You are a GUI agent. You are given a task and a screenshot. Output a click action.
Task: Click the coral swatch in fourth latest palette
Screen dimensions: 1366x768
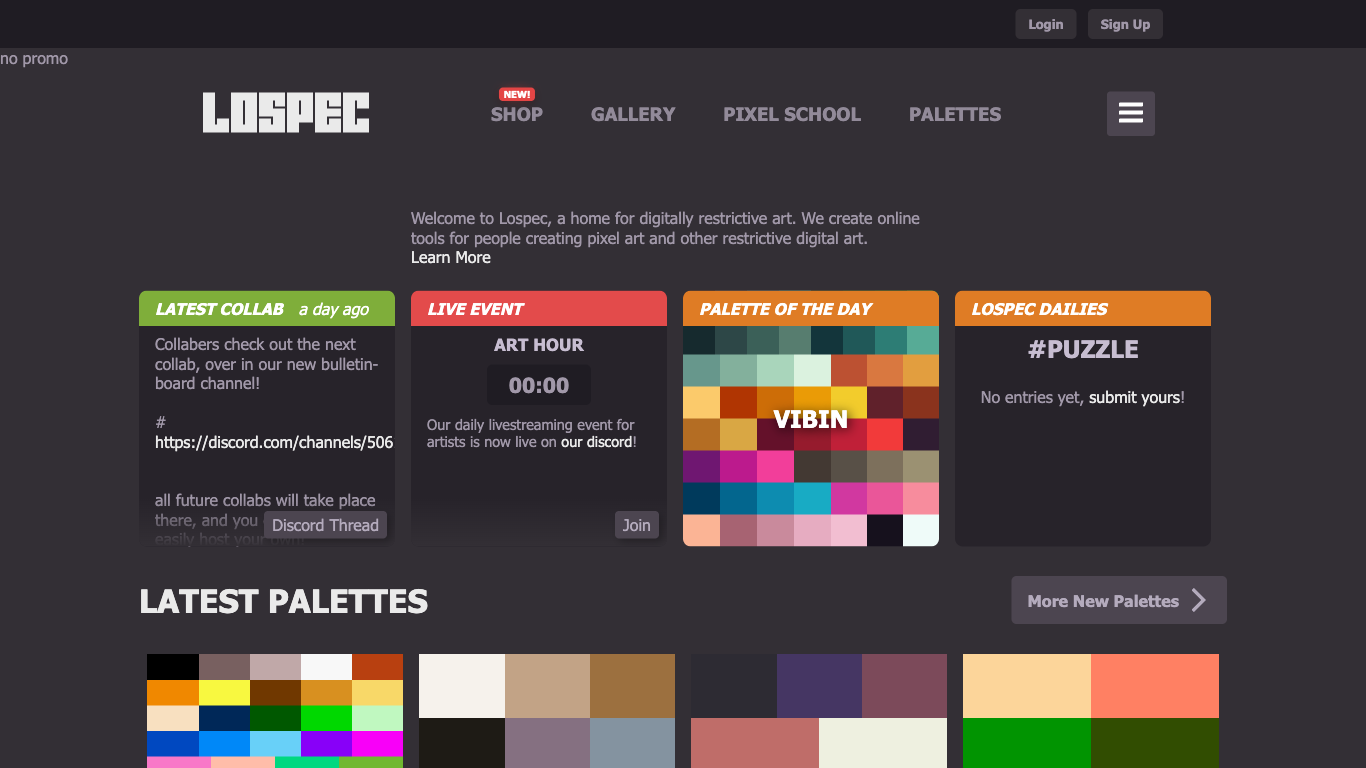click(x=1155, y=686)
